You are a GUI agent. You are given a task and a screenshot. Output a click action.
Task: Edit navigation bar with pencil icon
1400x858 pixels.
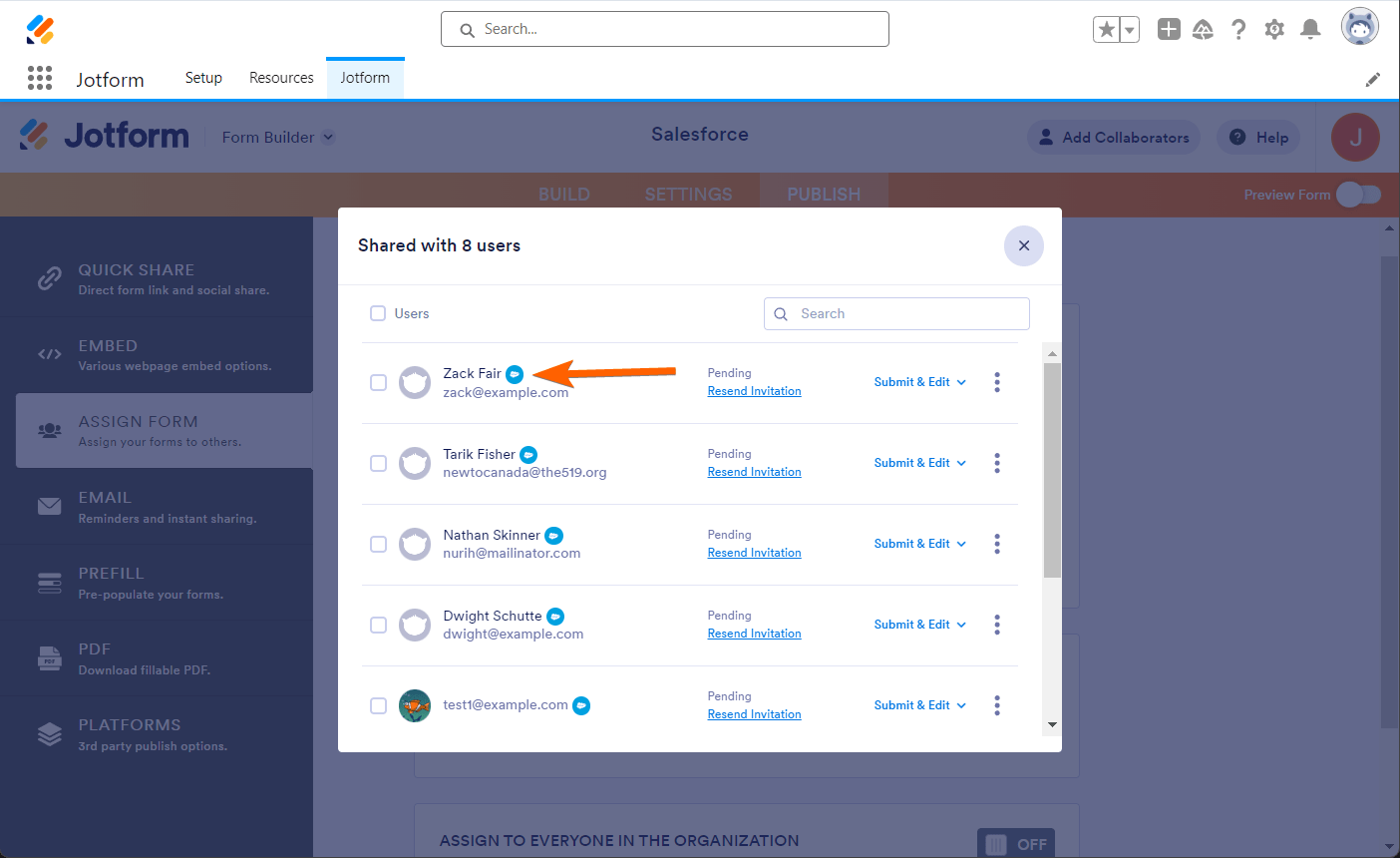[1373, 79]
